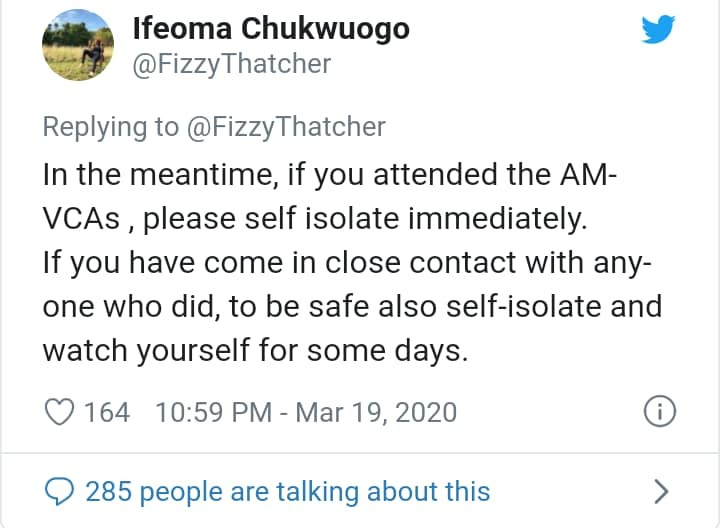Open the tweet info icon
The width and height of the screenshot is (720, 528).
(x=660, y=411)
